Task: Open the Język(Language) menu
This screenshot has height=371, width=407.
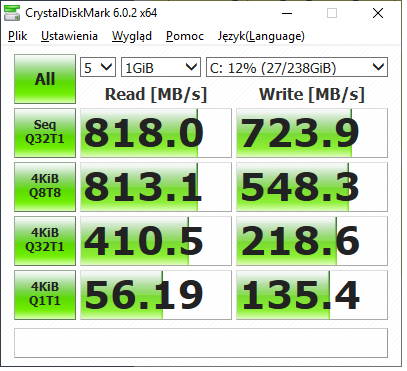Action: (x=261, y=36)
